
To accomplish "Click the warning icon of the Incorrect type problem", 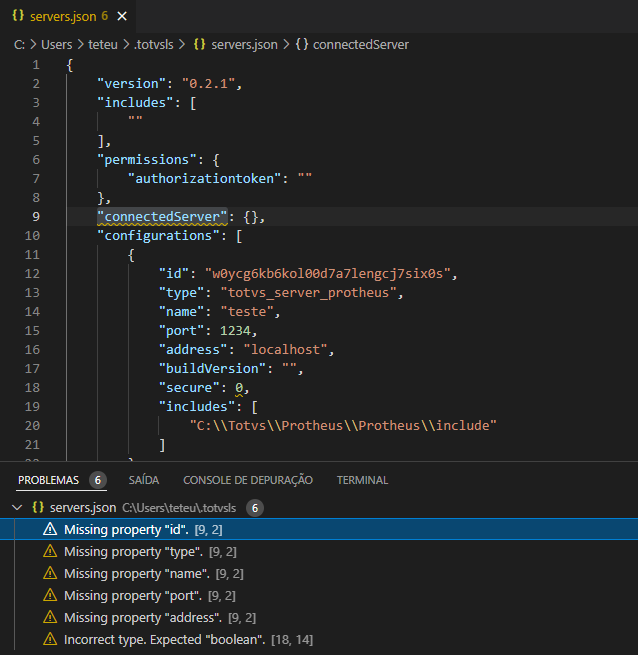I will 50,639.
